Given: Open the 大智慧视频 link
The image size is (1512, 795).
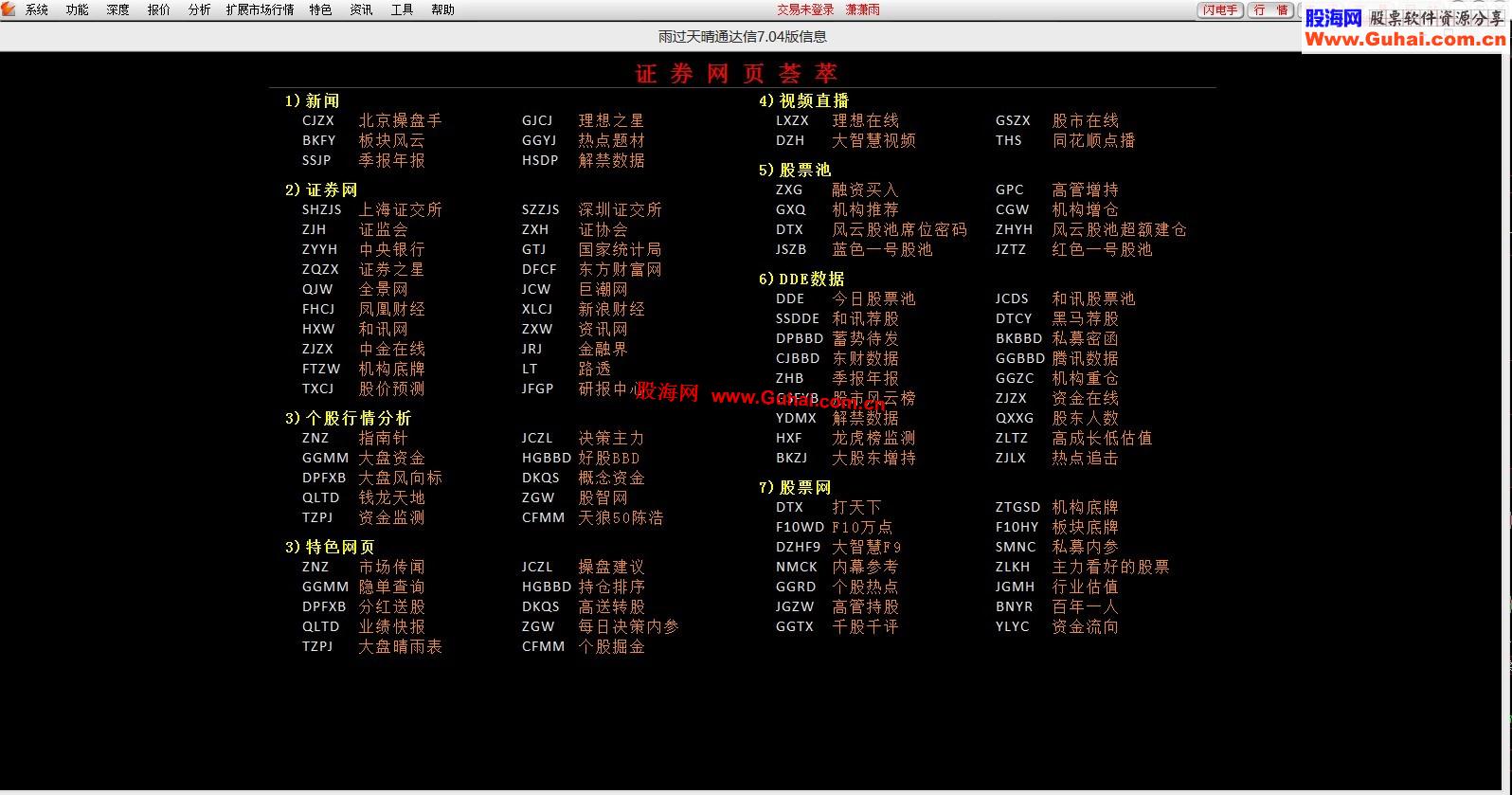Looking at the screenshot, I should click(874, 140).
